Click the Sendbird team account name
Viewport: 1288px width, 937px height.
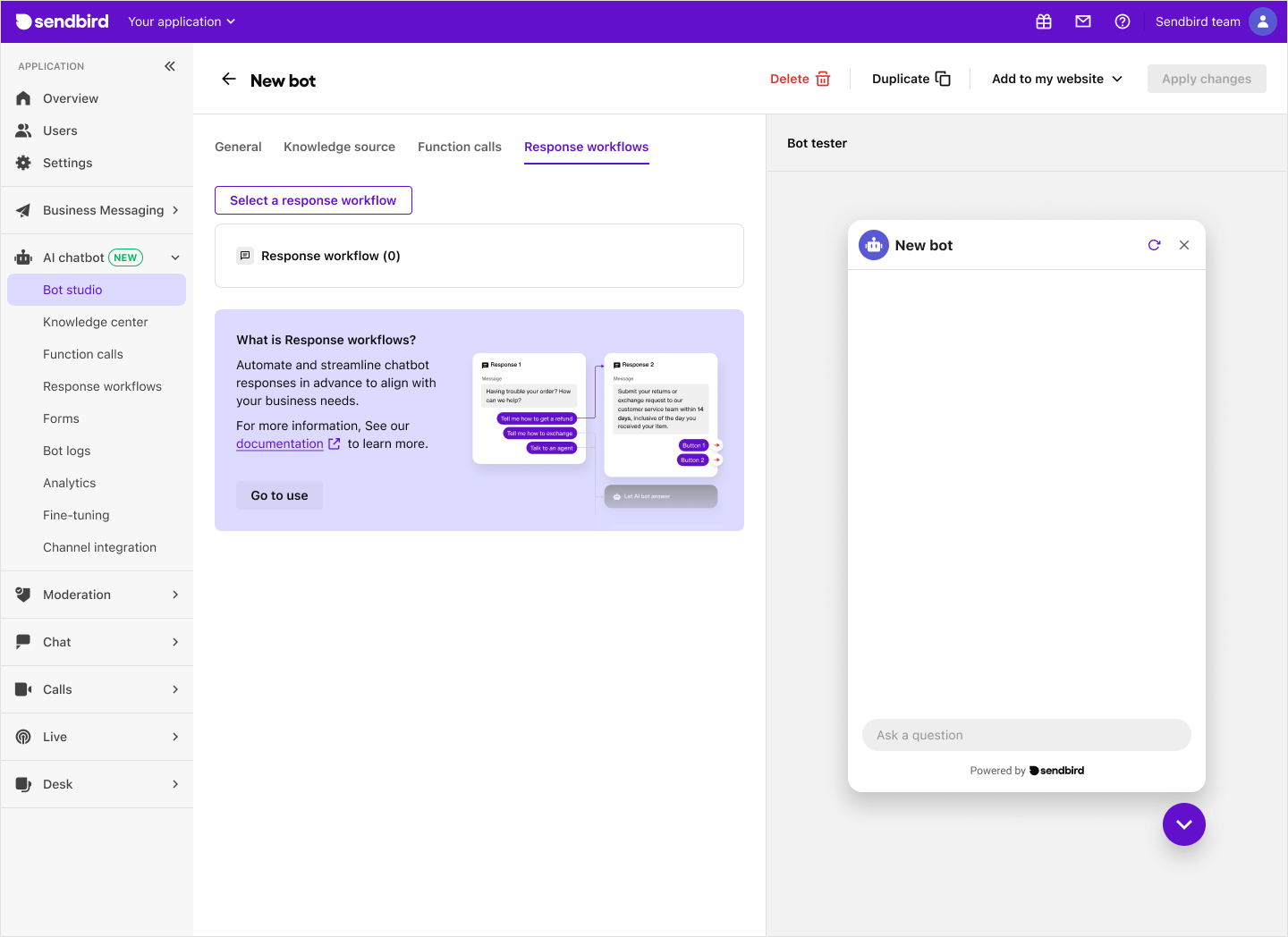pyautogui.click(x=1198, y=21)
